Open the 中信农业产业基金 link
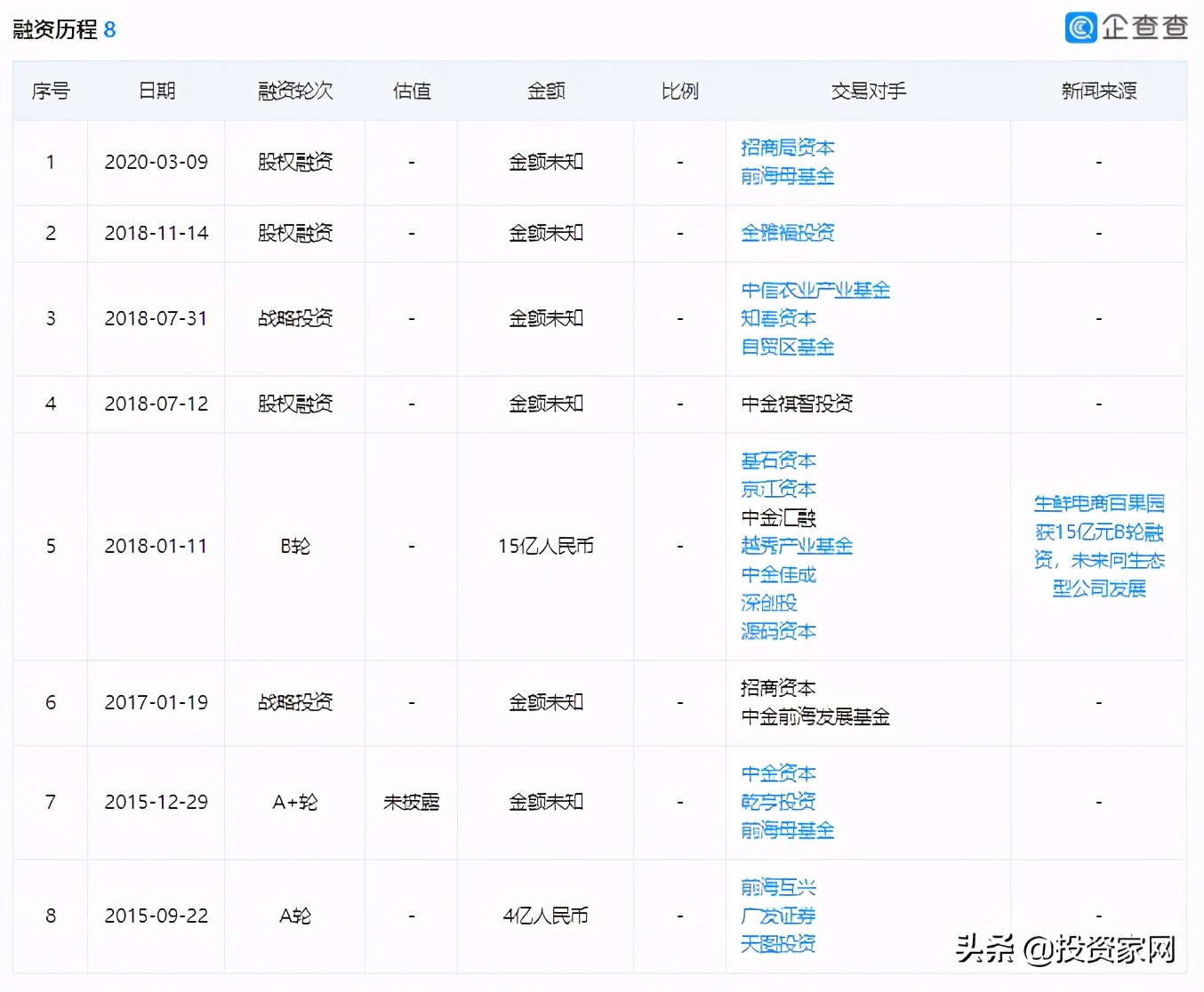 (x=815, y=290)
